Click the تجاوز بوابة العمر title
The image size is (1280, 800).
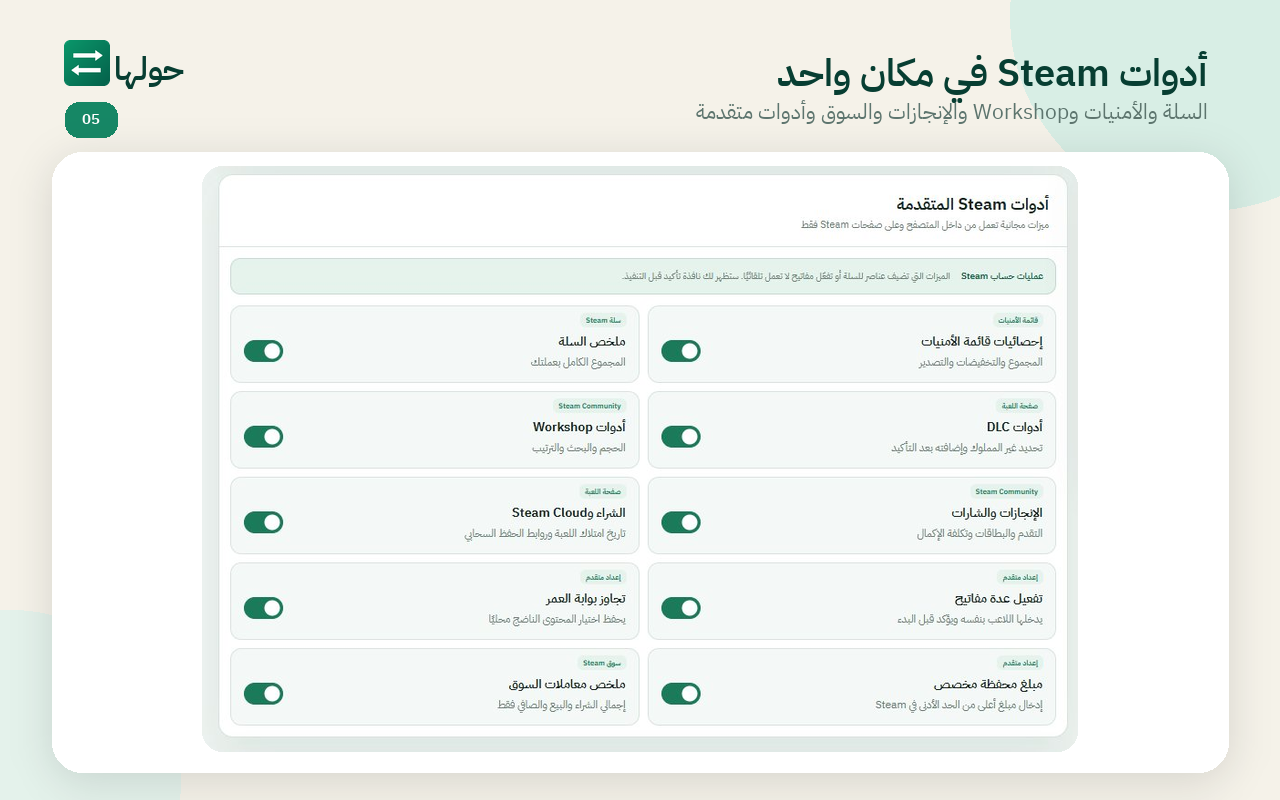coord(586,599)
